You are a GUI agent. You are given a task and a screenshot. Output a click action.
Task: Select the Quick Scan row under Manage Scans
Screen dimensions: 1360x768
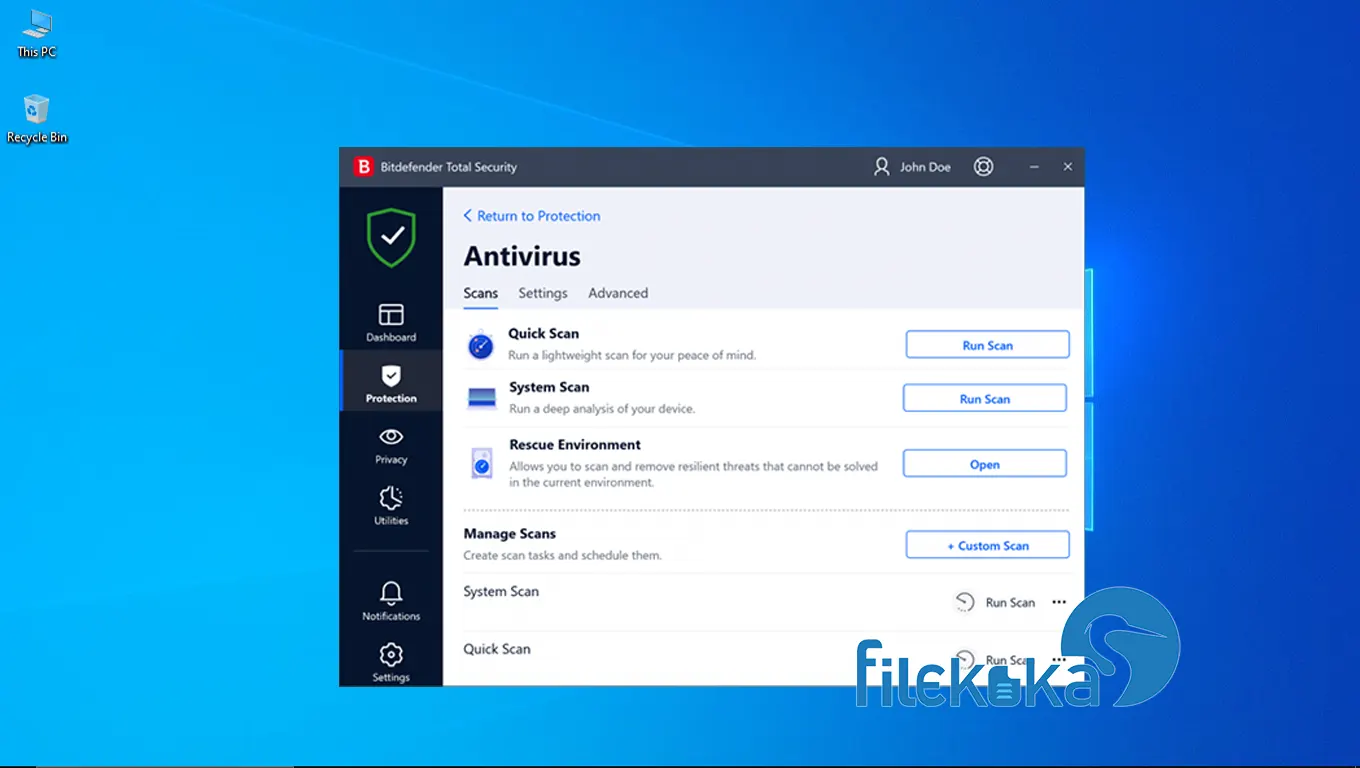point(766,659)
